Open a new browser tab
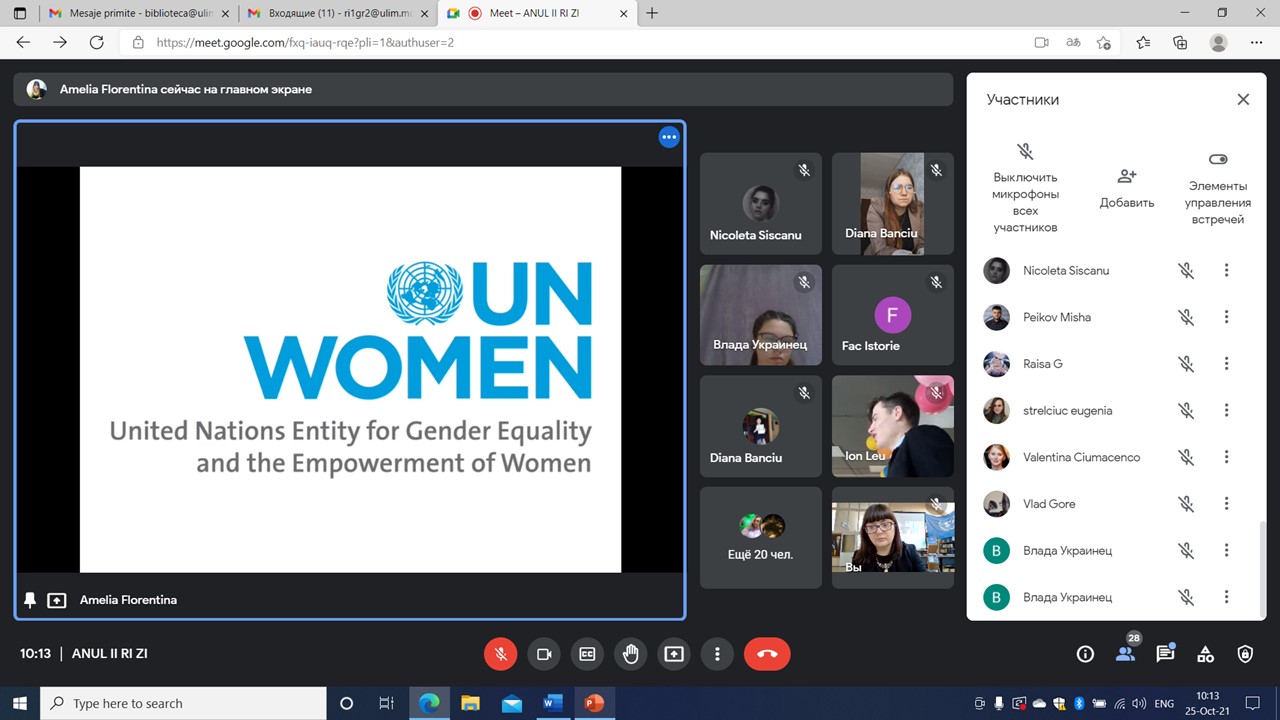This screenshot has width=1280, height=720. pyautogui.click(x=652, y=13)
